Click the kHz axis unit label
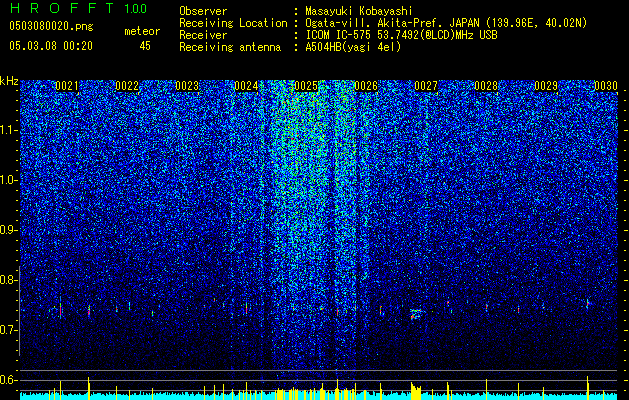Image resolution: width=629 pixels, height=400 pixels. coord(9,81)
